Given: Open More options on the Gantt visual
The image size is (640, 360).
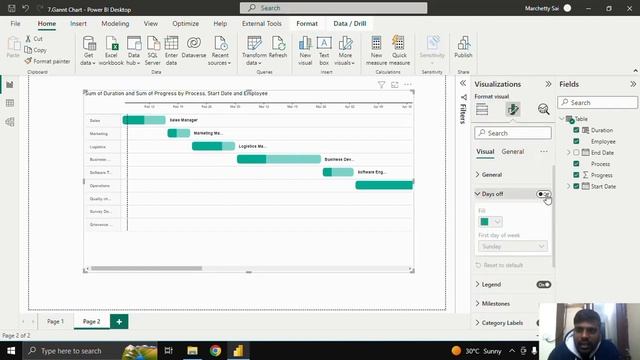Looking at the screenshot, I should point(408,84).
